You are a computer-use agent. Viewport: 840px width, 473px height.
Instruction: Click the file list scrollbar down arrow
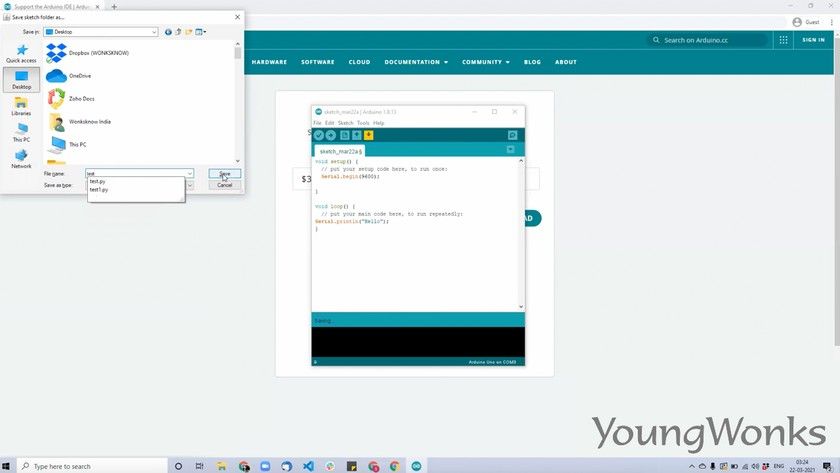click(238, 161)
